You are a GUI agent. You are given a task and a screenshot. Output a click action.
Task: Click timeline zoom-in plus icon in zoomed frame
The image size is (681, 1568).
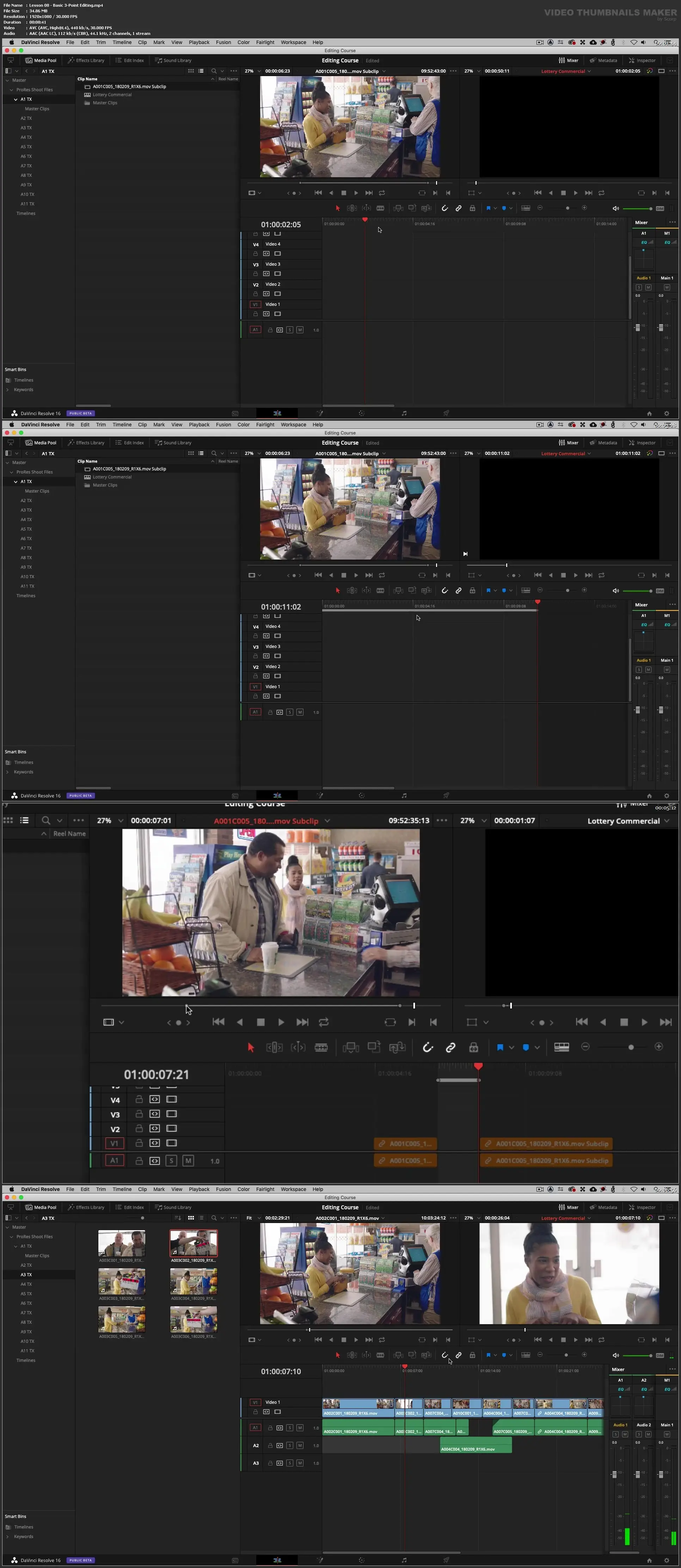(x=658, y=1047)
